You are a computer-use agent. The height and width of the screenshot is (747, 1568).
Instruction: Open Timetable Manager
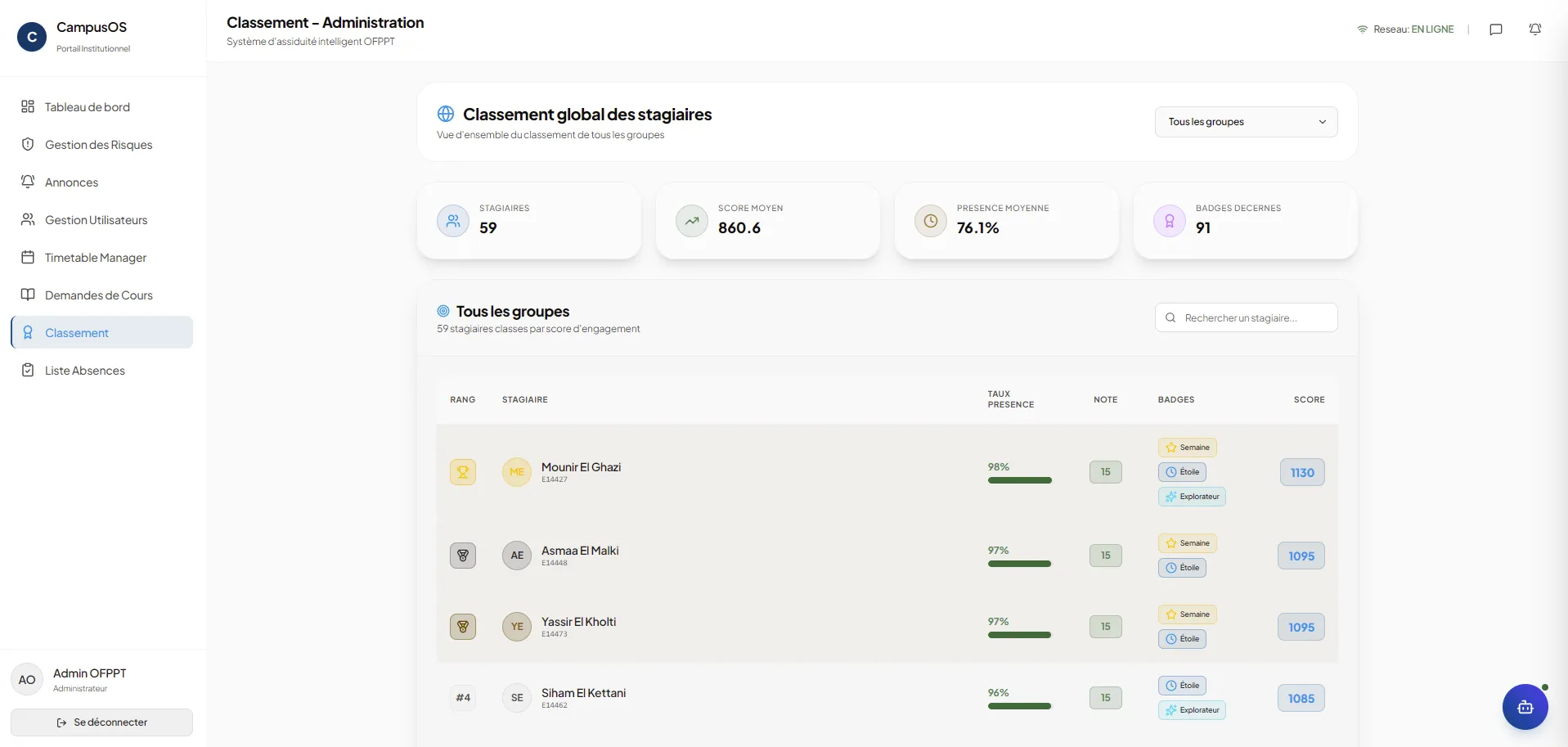[x=102, y=258]
